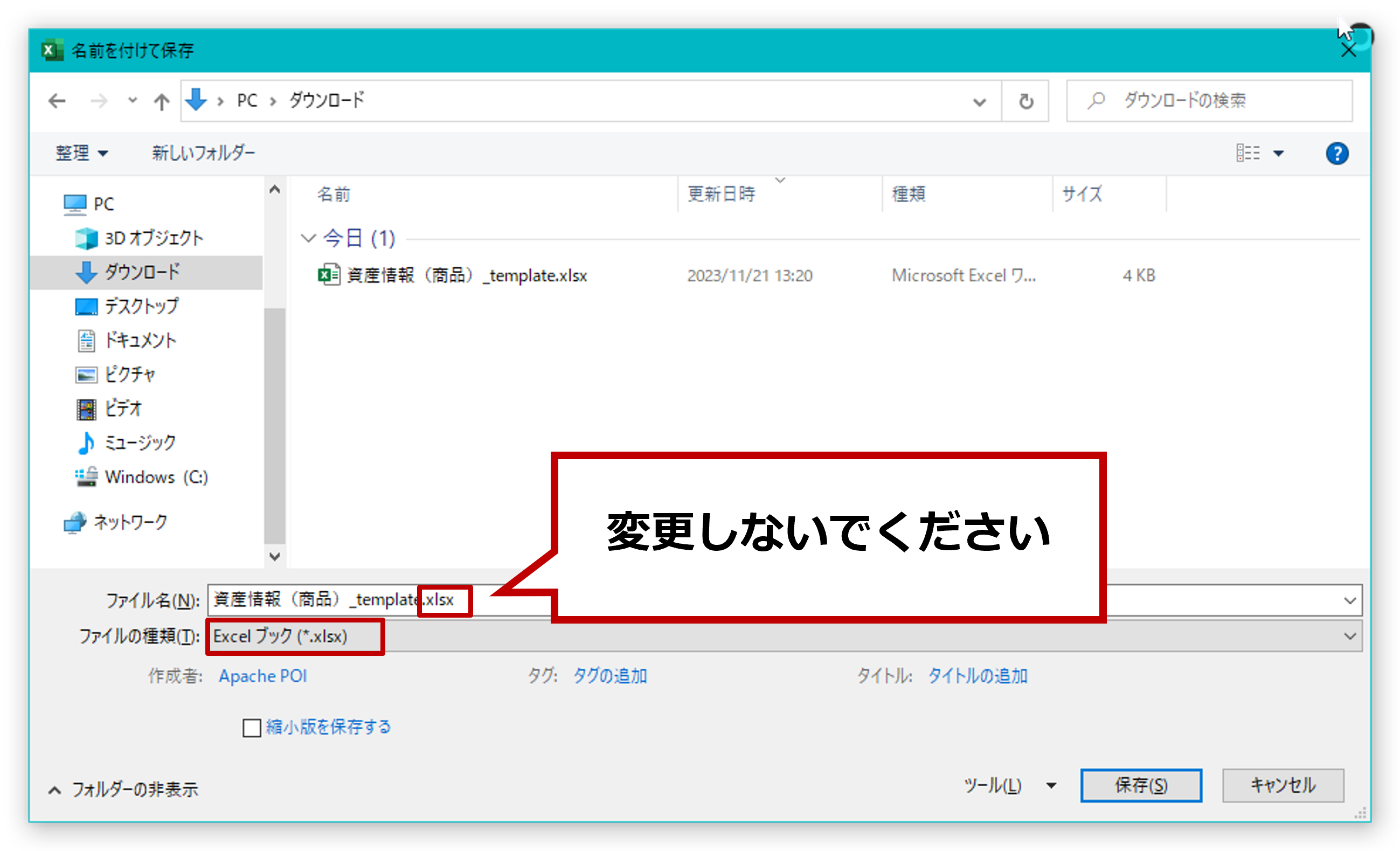1400x851 pixels.
Task: Collapse the 今日 (1) file group
Action: (308, 238)
